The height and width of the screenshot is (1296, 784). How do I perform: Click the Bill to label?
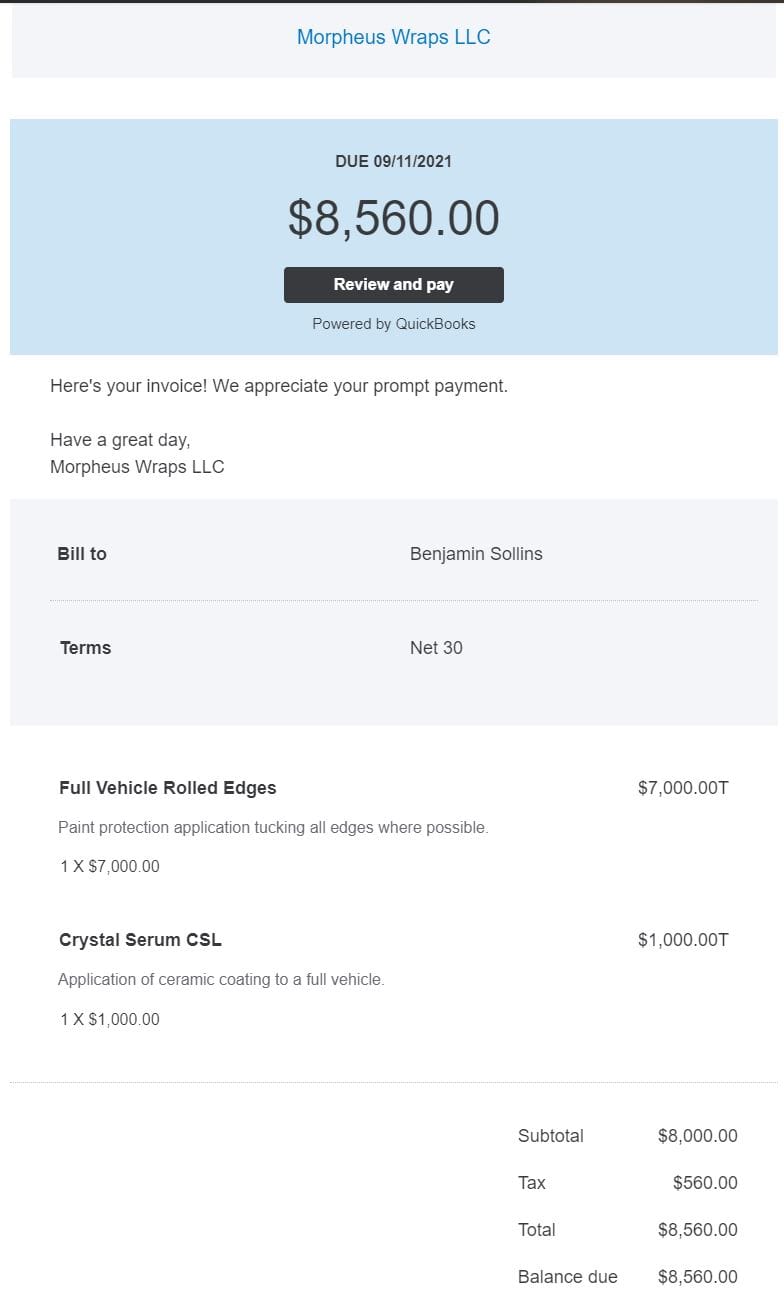(82, 554)
